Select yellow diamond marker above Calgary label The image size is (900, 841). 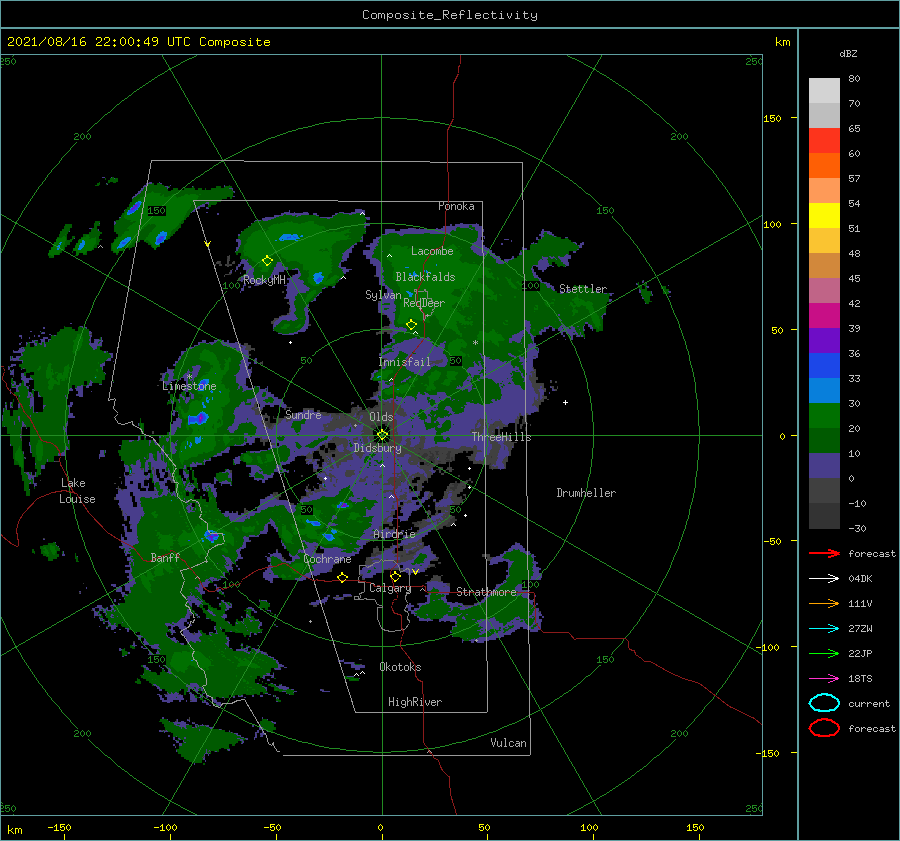[395, 576]
